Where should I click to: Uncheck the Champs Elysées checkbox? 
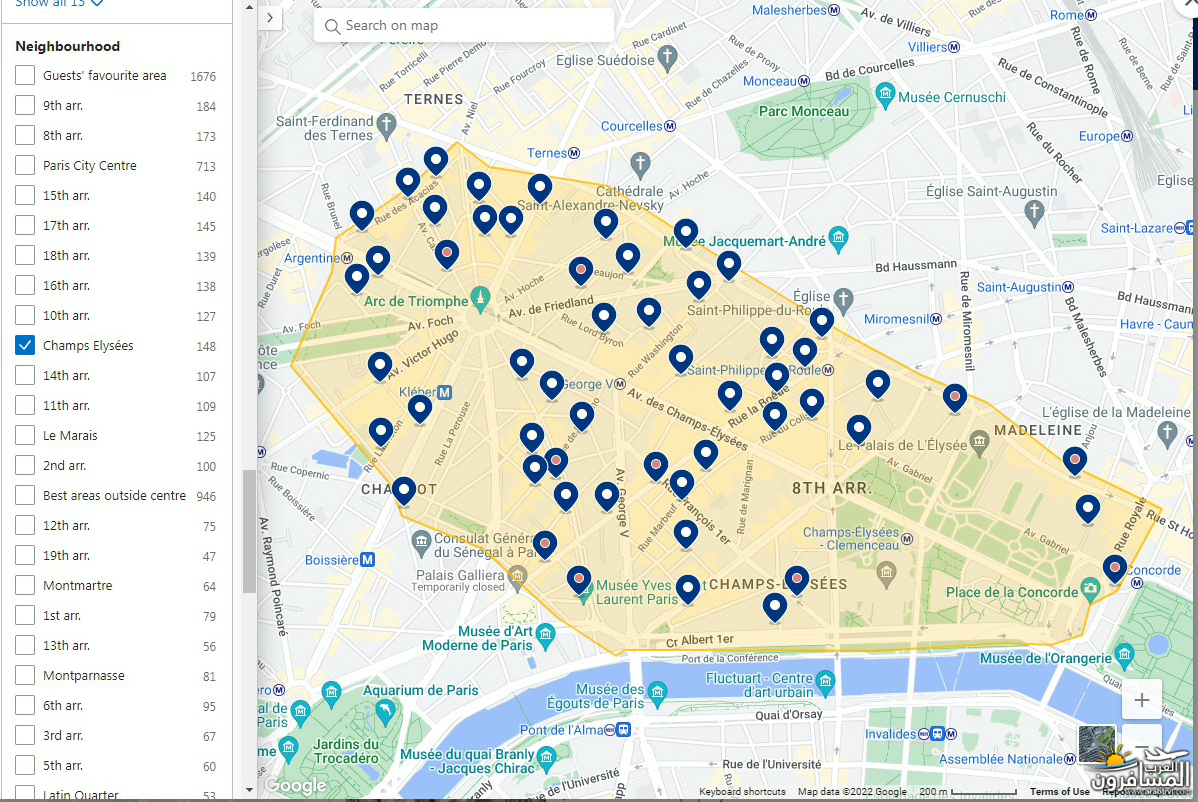[x=25, y=345]
